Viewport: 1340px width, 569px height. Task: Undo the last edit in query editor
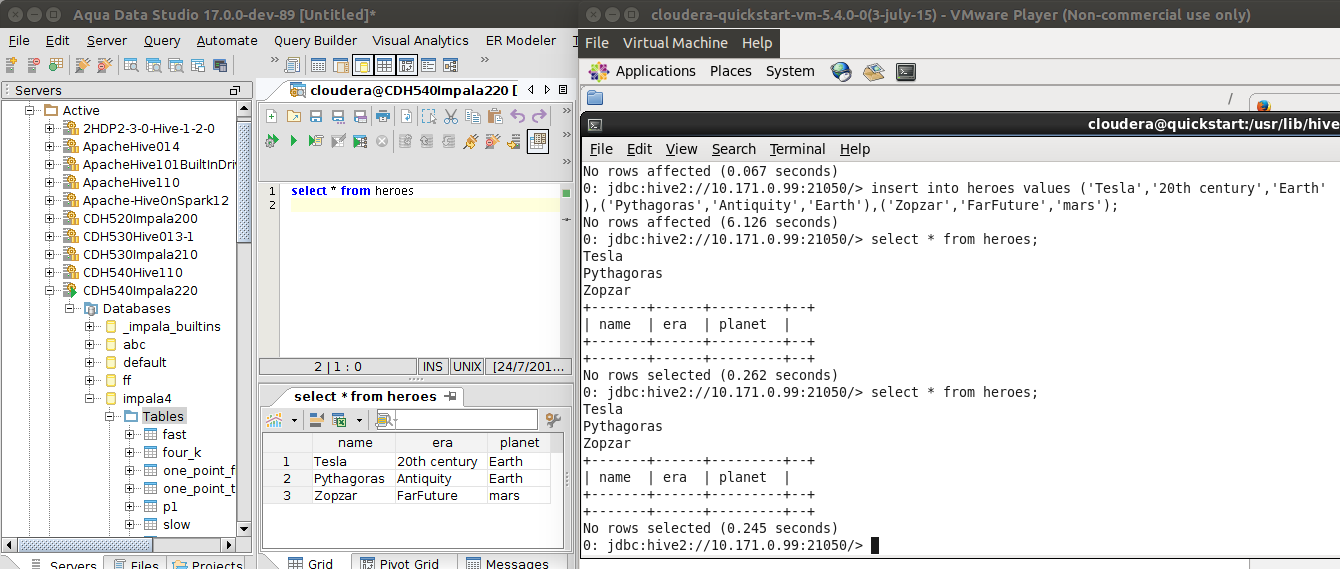tap(517, 116)
